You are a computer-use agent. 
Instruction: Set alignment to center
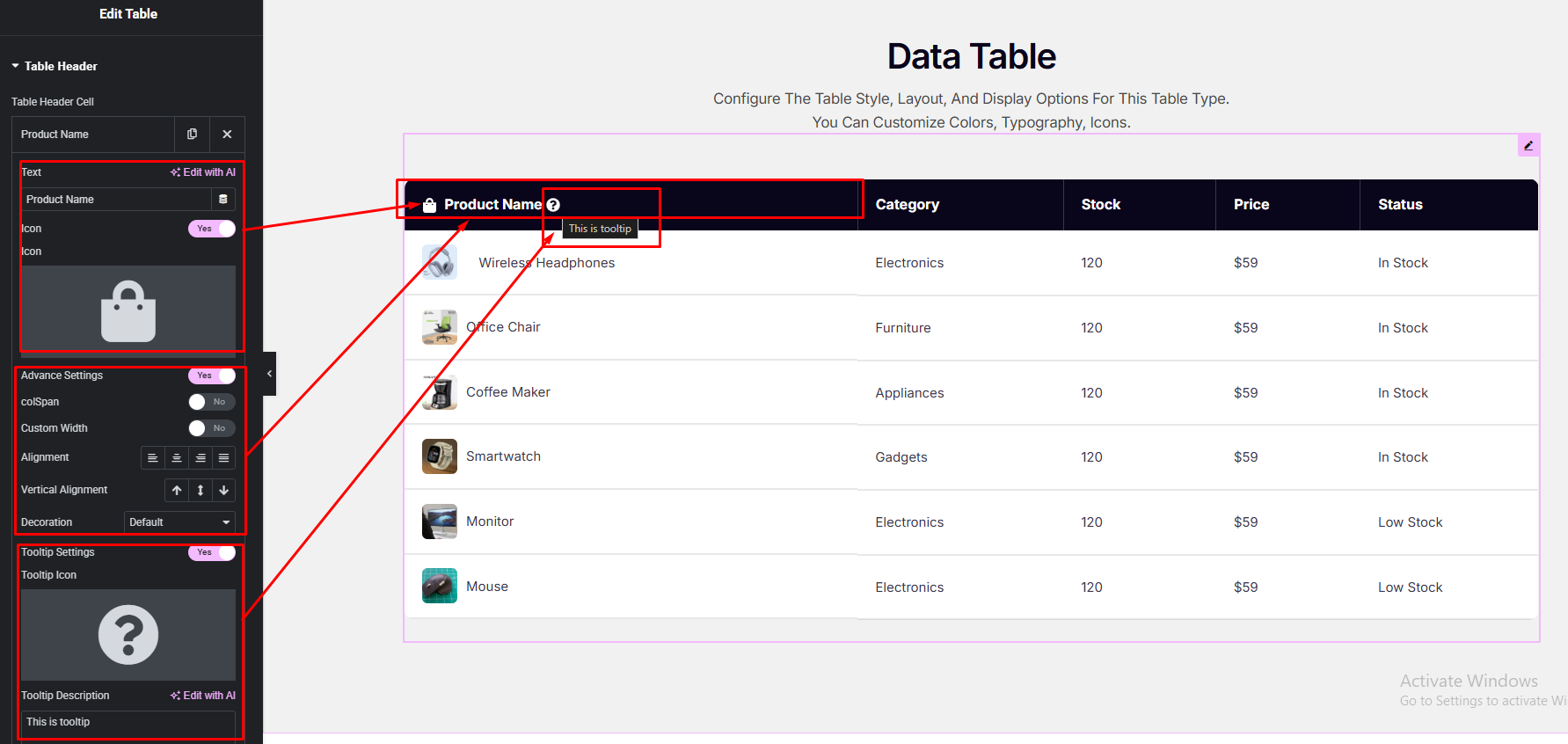coord(177,458)
